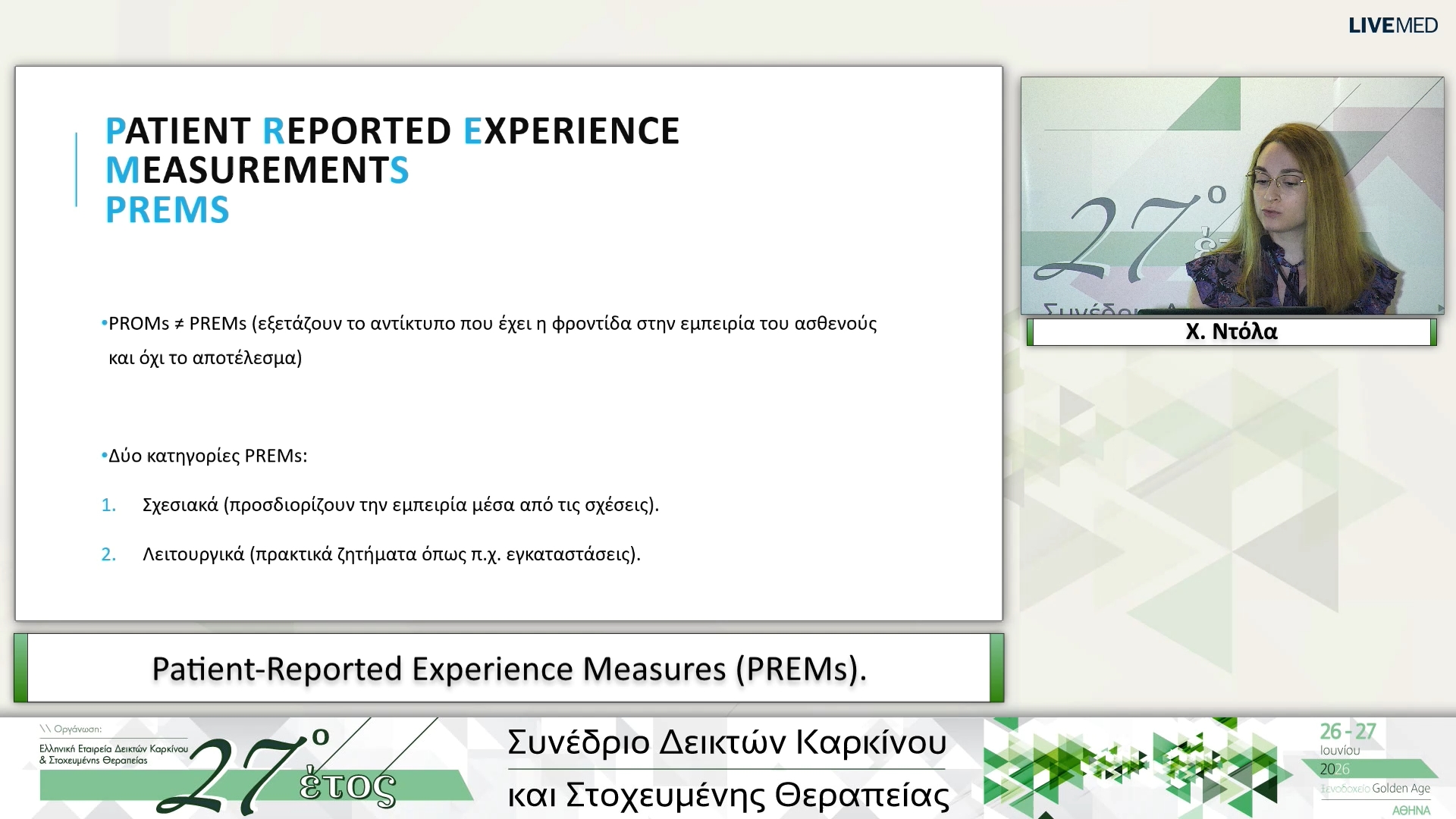Click list item 1 'Σχεσιακά'

tap(380, 505)
